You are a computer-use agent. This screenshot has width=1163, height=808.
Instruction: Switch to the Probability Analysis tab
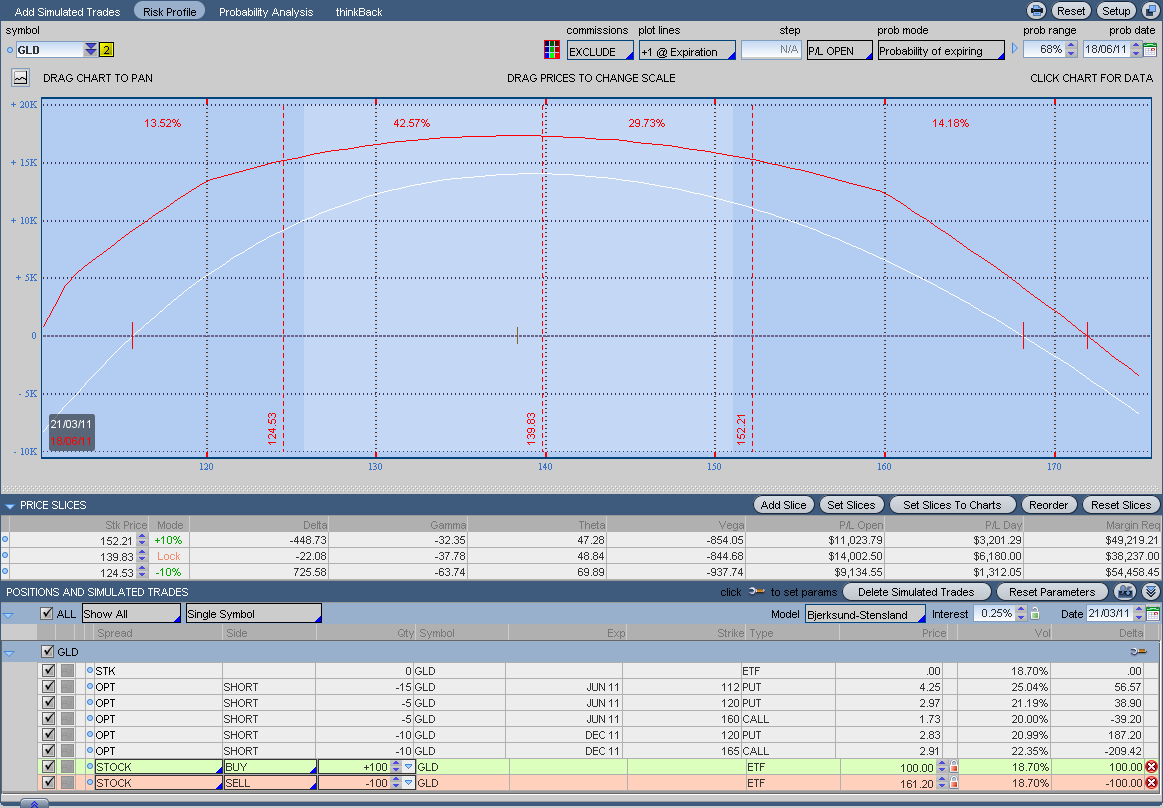tap(266, 12)
